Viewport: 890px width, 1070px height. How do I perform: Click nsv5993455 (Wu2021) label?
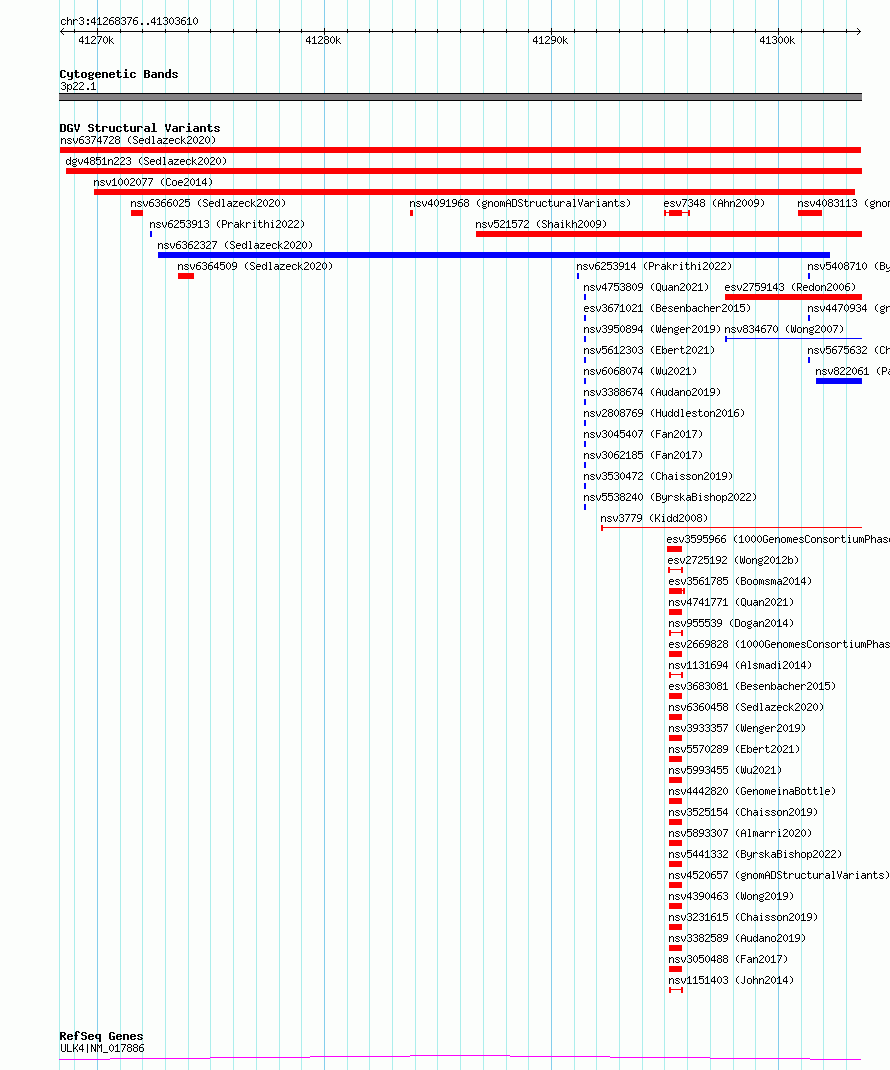tap(726, 770)
